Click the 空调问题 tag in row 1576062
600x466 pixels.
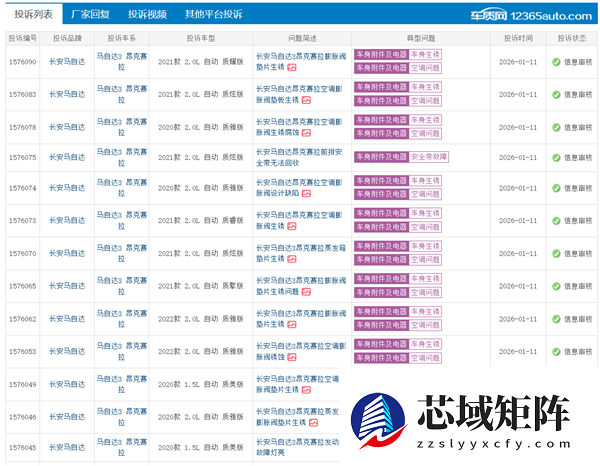425,325
